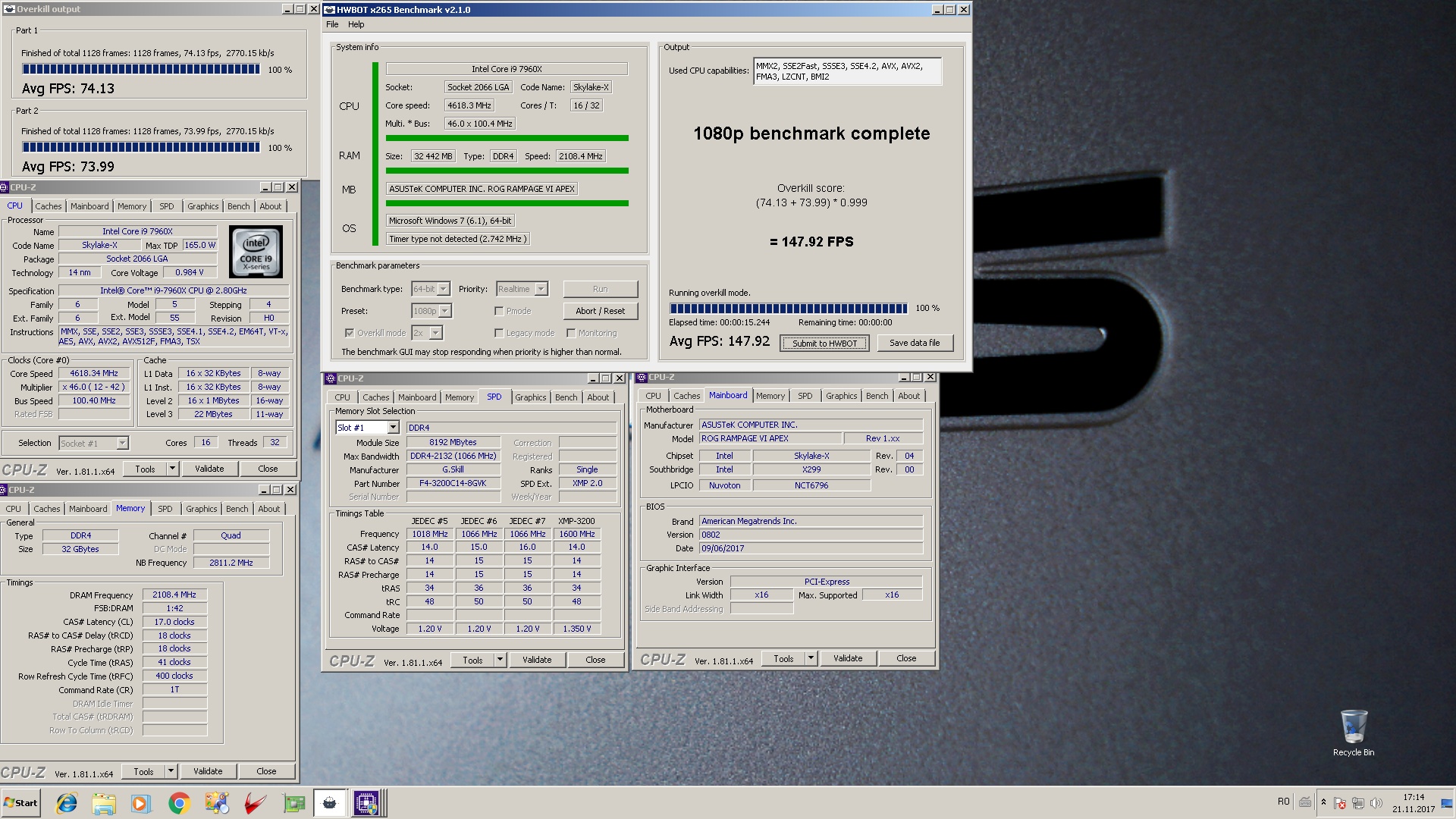Screen dimensions: 1456x819
Task: Switch to the CPU-Z taskbar button
Action: tap(367, 803)
